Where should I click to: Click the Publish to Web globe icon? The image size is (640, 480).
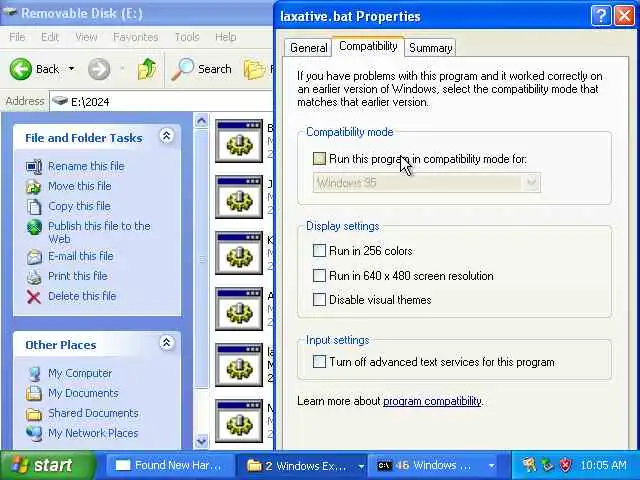click(x=34, y=227)
